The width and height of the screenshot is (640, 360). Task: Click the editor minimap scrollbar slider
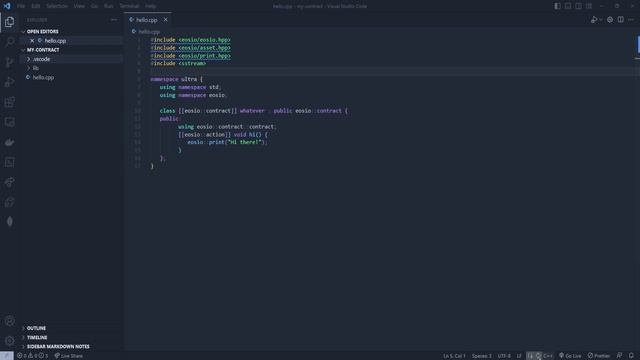[638, 44]
